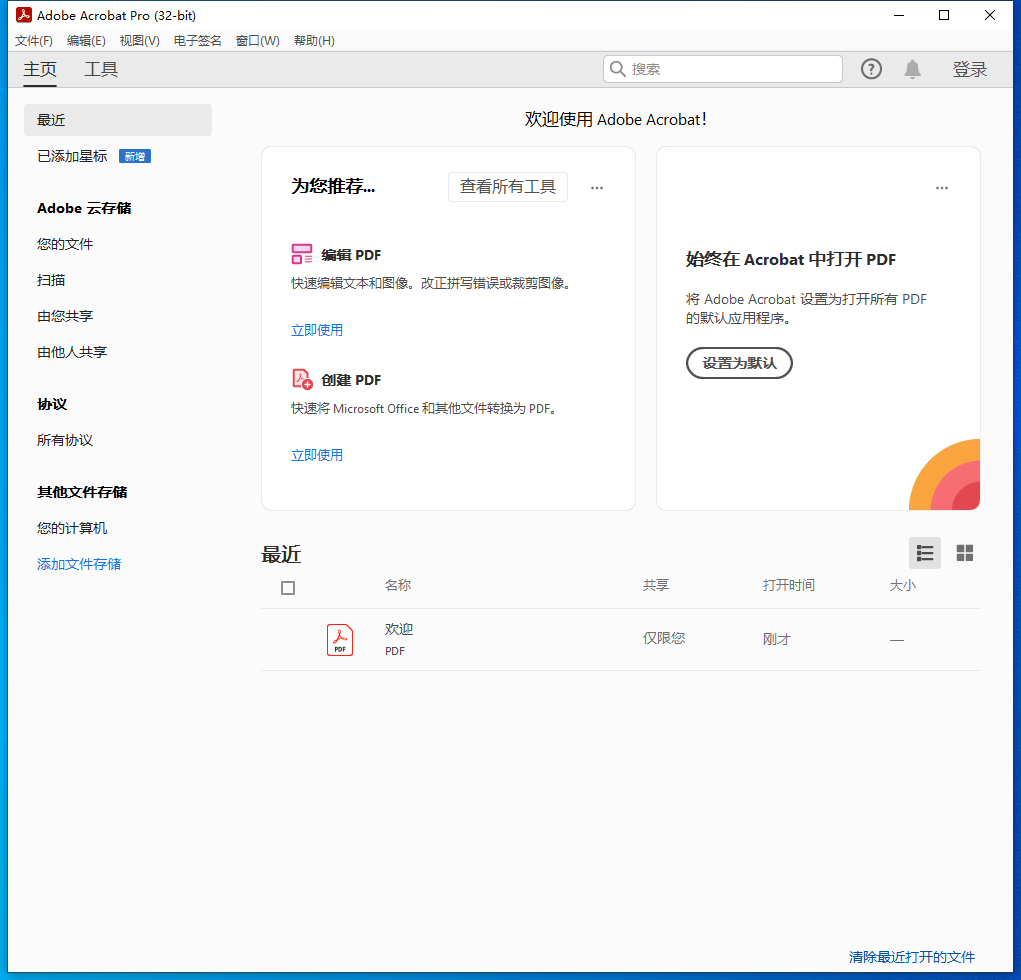This screenshot has width=1021, height=980.
Task: Switch to list view icon
Action: [x=925, y=553]
